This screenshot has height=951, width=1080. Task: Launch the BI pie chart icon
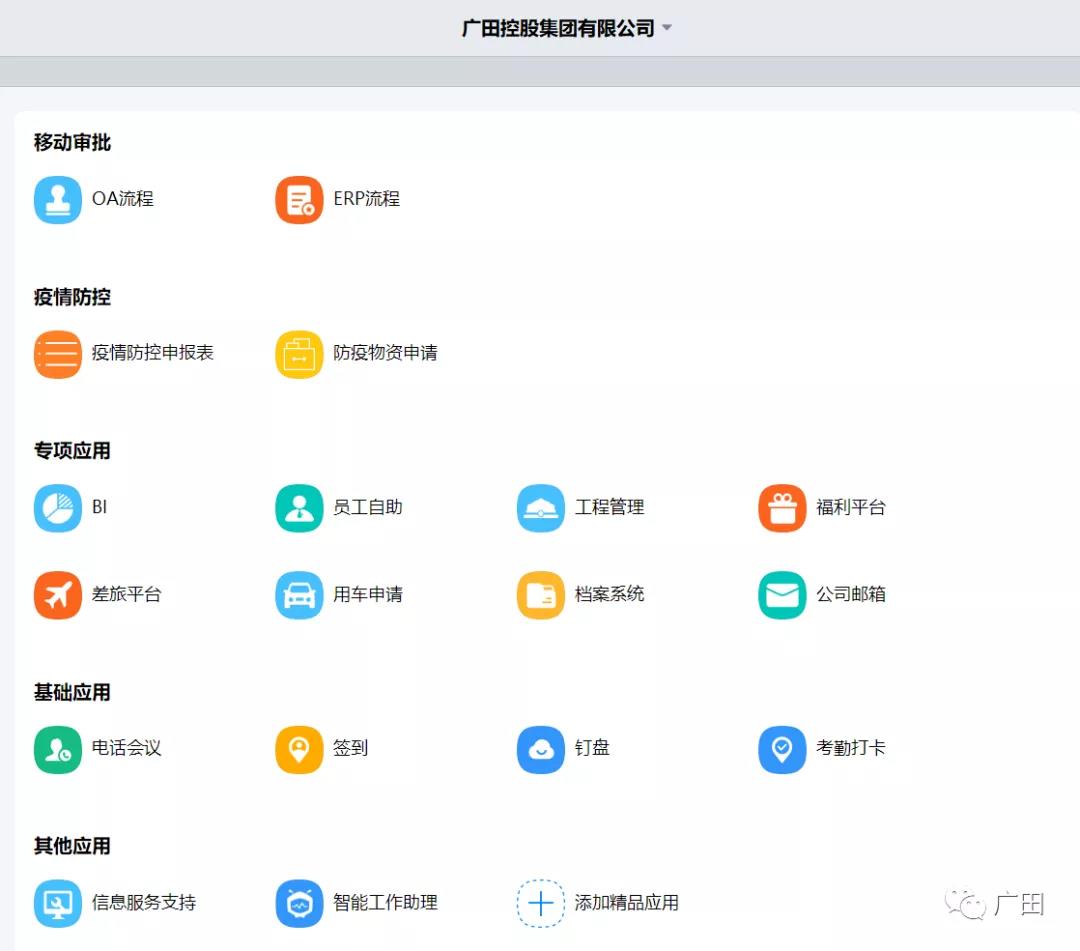point(58,508)
